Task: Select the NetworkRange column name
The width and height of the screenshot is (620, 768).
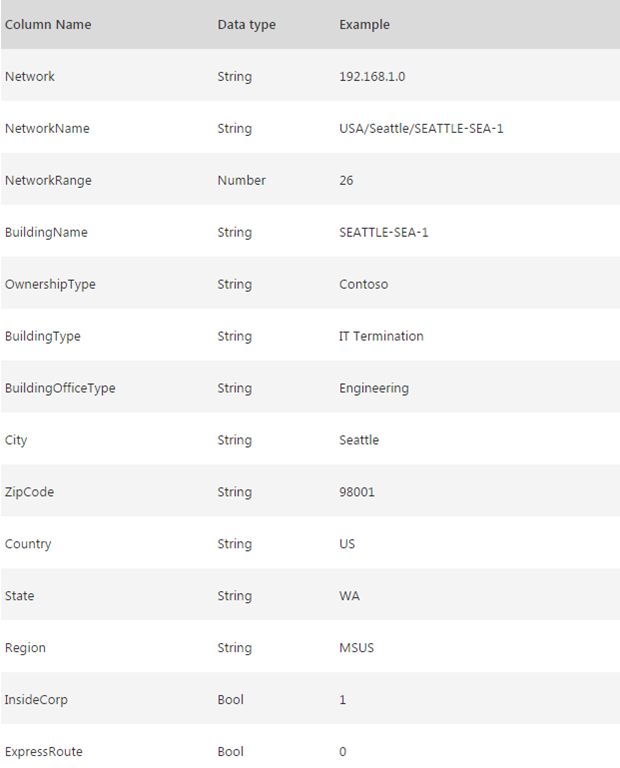Action: tap(48, 180)
